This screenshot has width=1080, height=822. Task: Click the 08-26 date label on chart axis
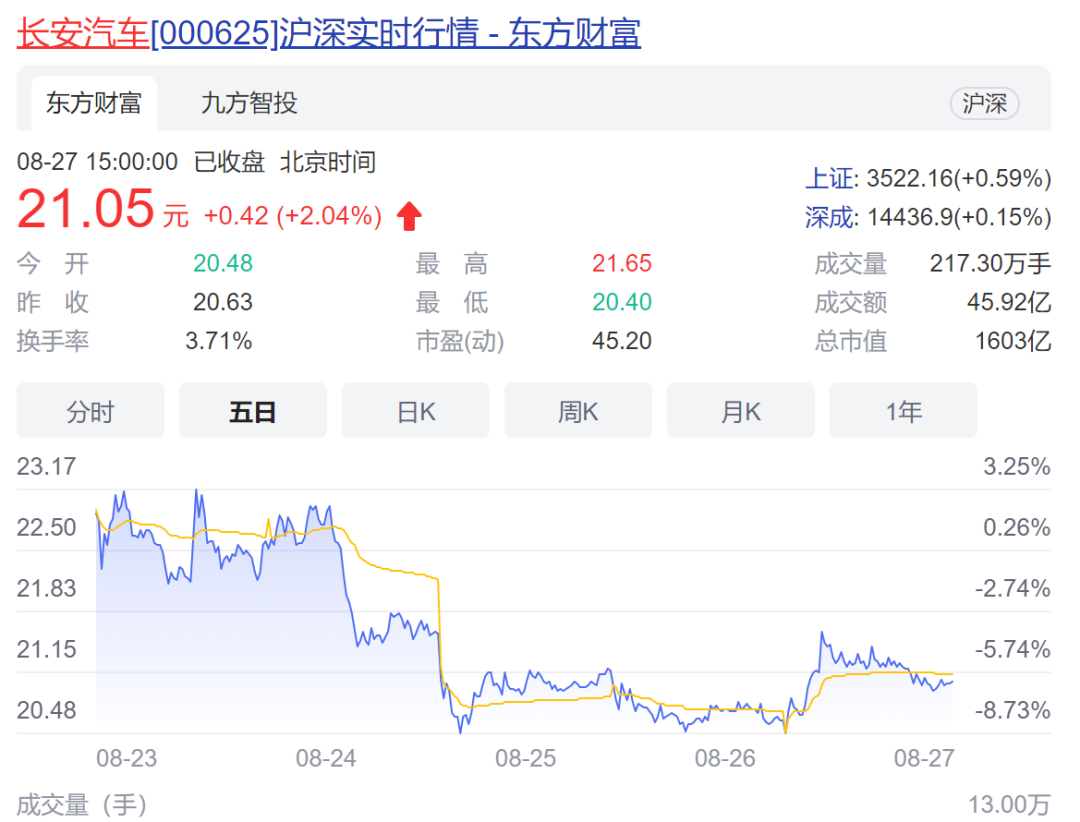point(725,759)
